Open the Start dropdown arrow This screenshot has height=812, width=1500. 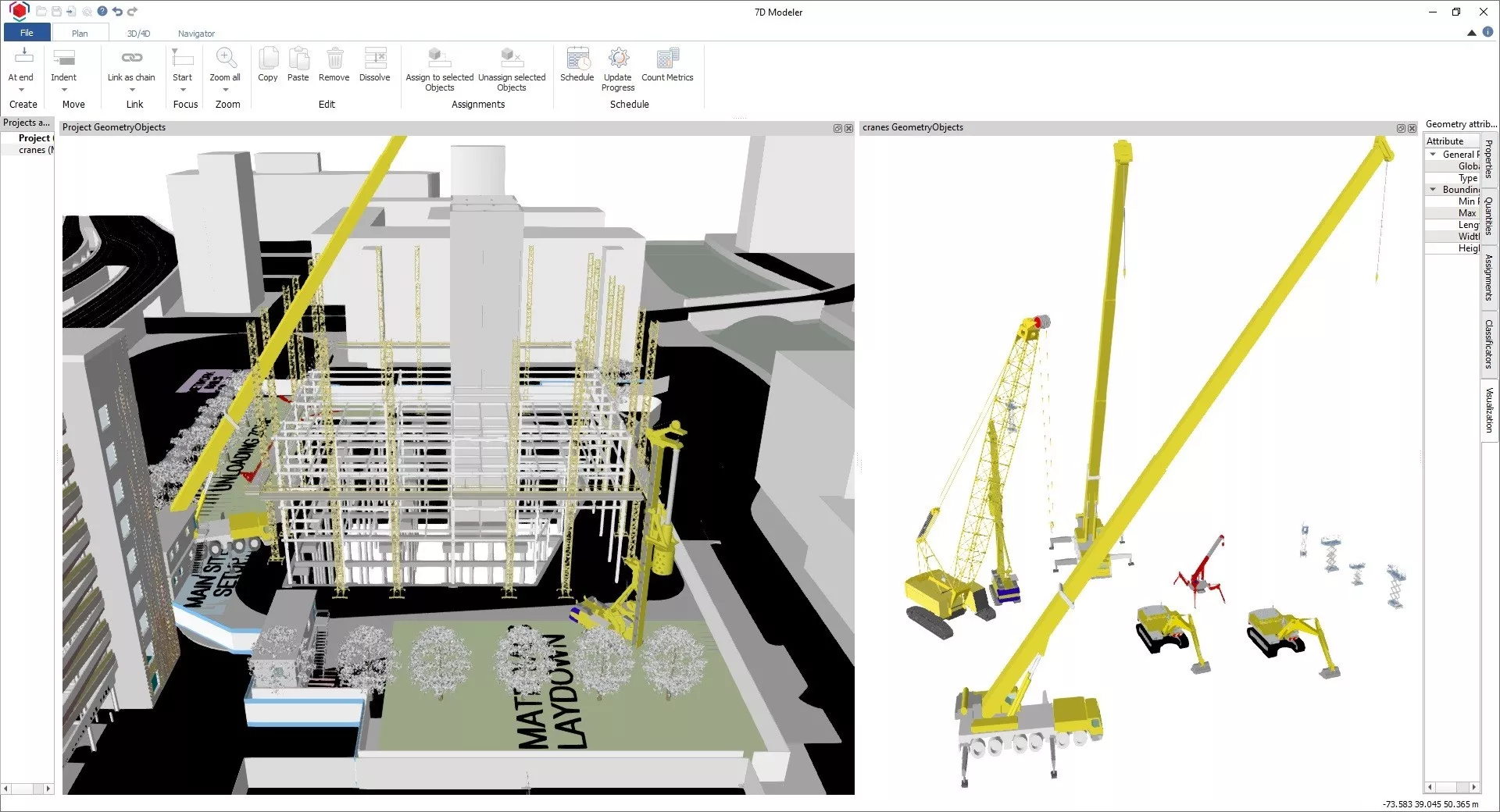[183, 90]
